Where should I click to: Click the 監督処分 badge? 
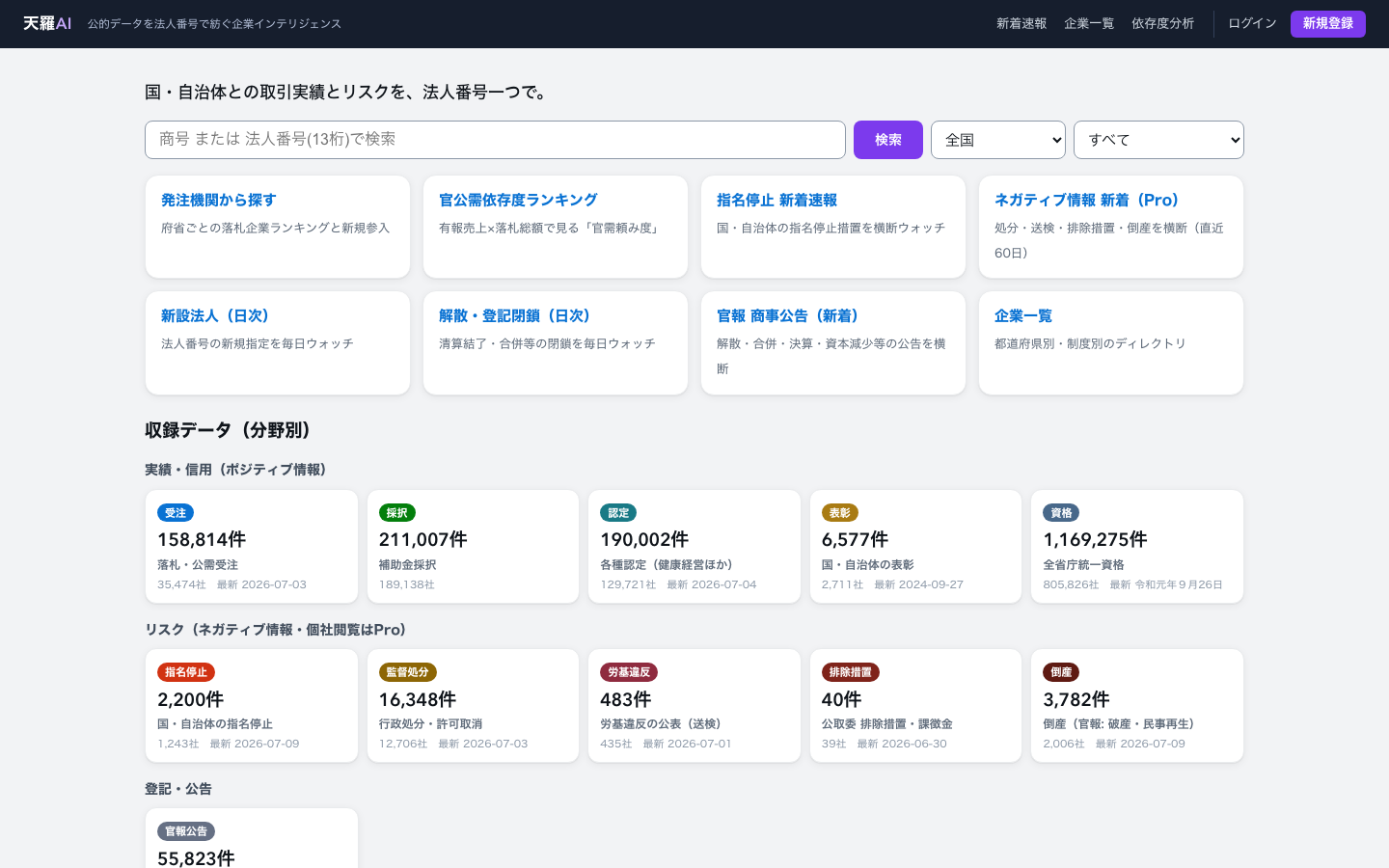[x=408, y=672]
